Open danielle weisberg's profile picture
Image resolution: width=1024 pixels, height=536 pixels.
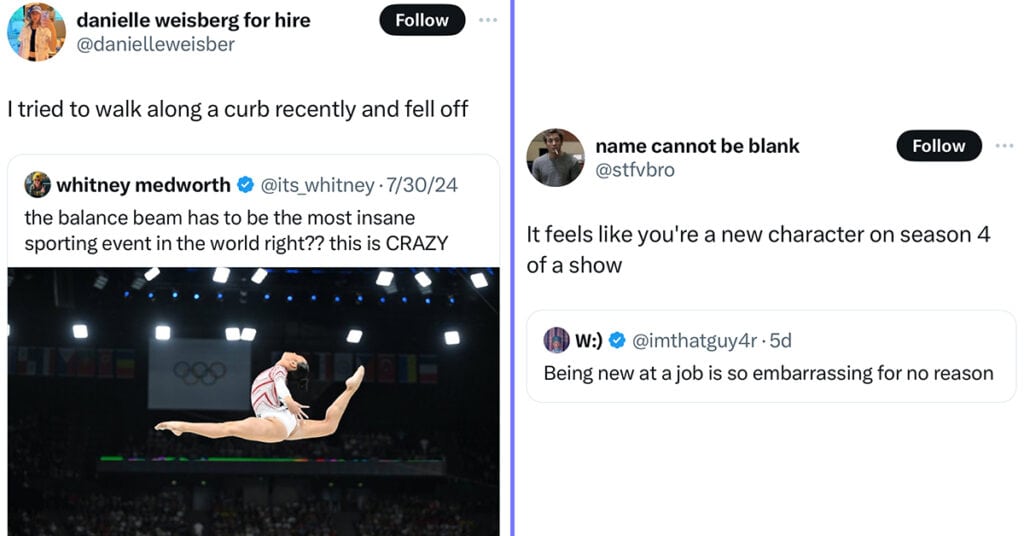click(x=37, y=31)
